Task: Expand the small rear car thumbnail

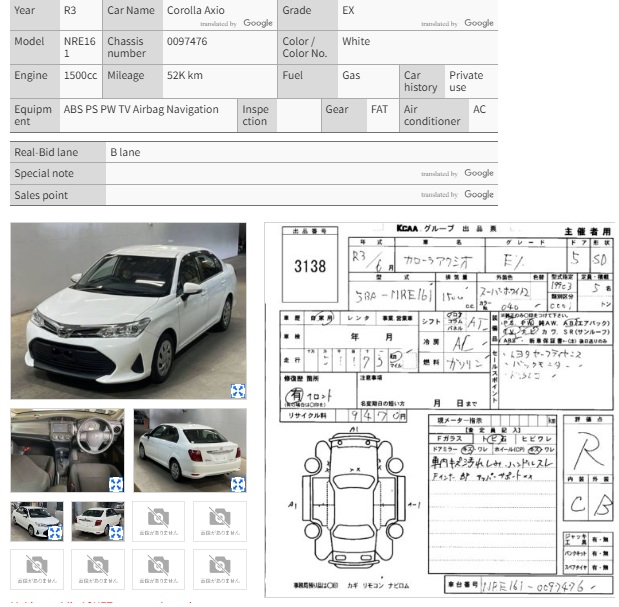Action: (x=116, y=533)
